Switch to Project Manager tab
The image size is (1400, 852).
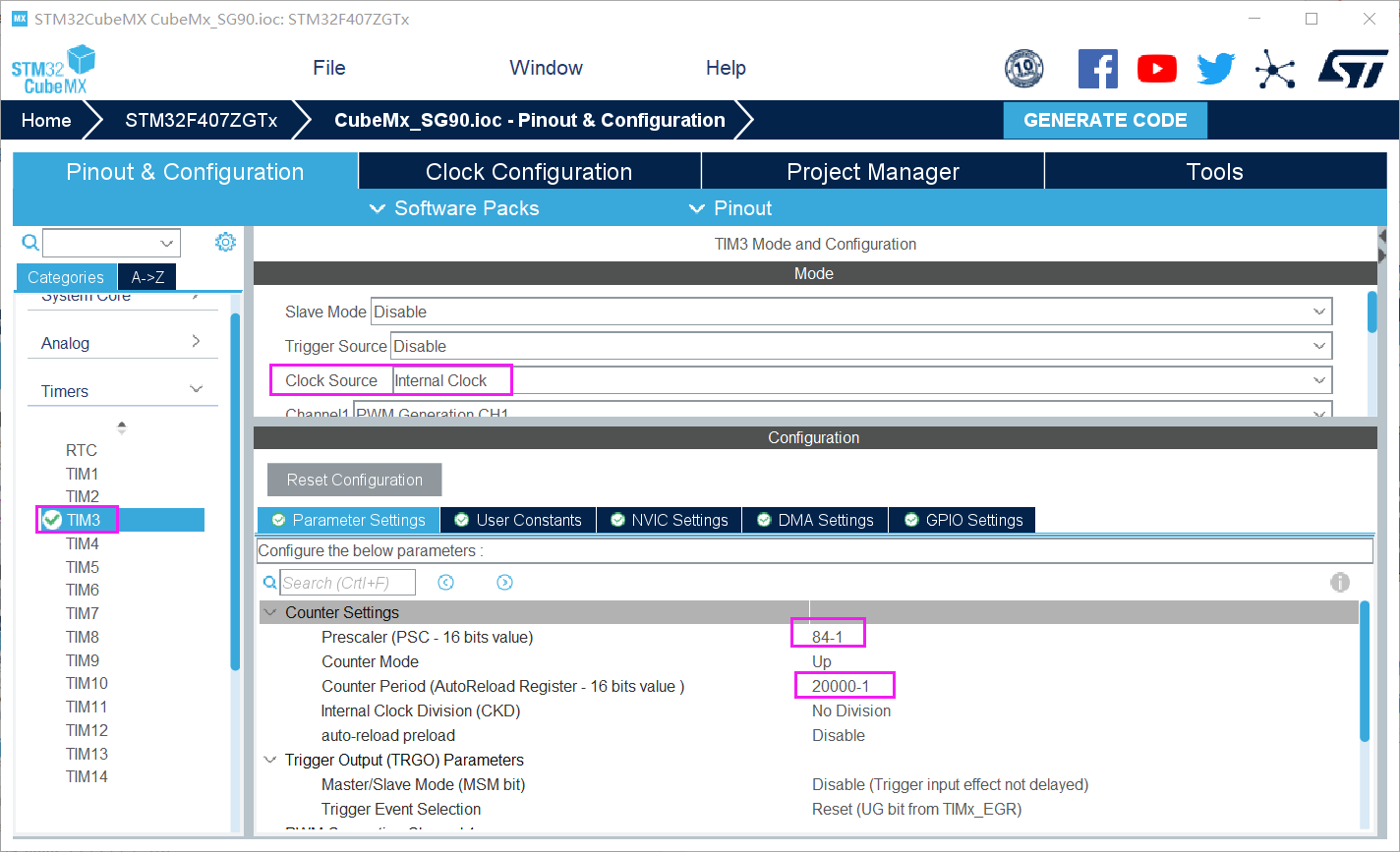[873, 172]
